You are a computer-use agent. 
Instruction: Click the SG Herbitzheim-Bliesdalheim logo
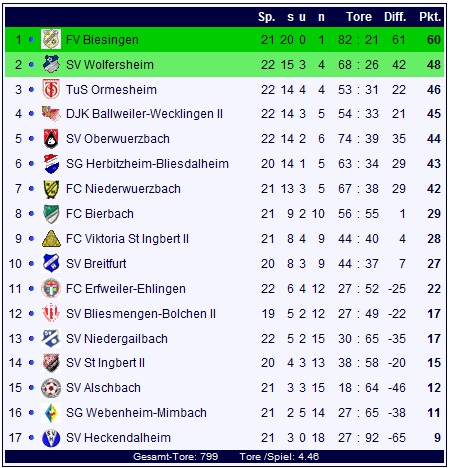(51, 163)
